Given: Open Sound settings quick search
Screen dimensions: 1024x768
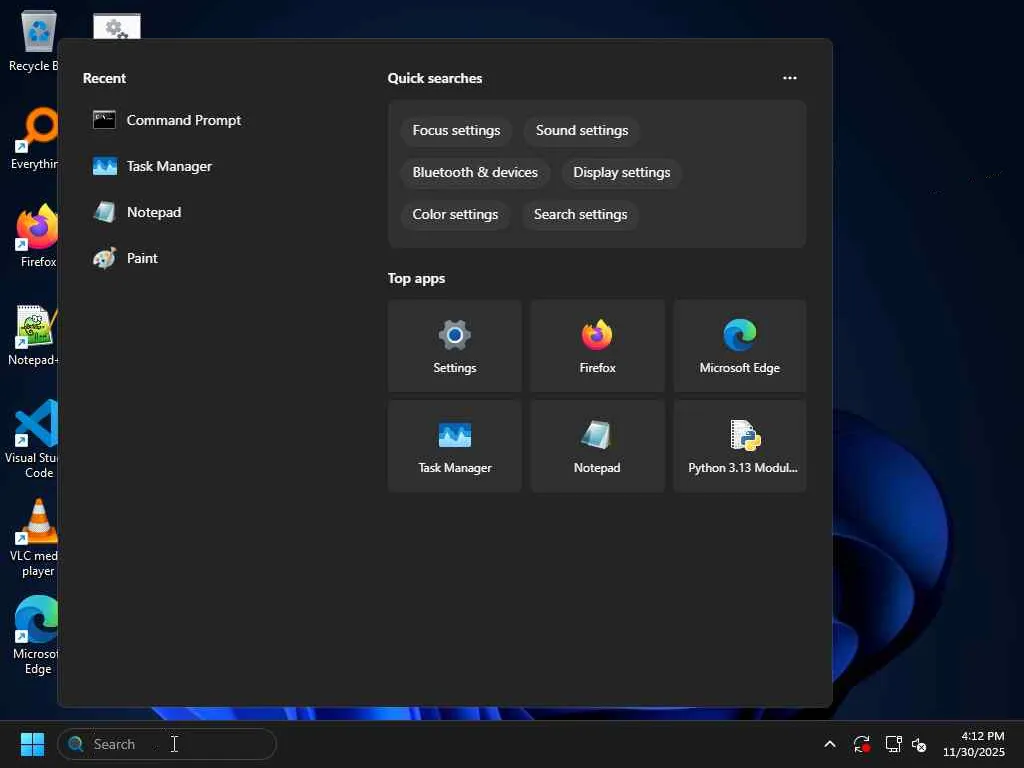Looking at the screenshot, I should click(581, 130).
